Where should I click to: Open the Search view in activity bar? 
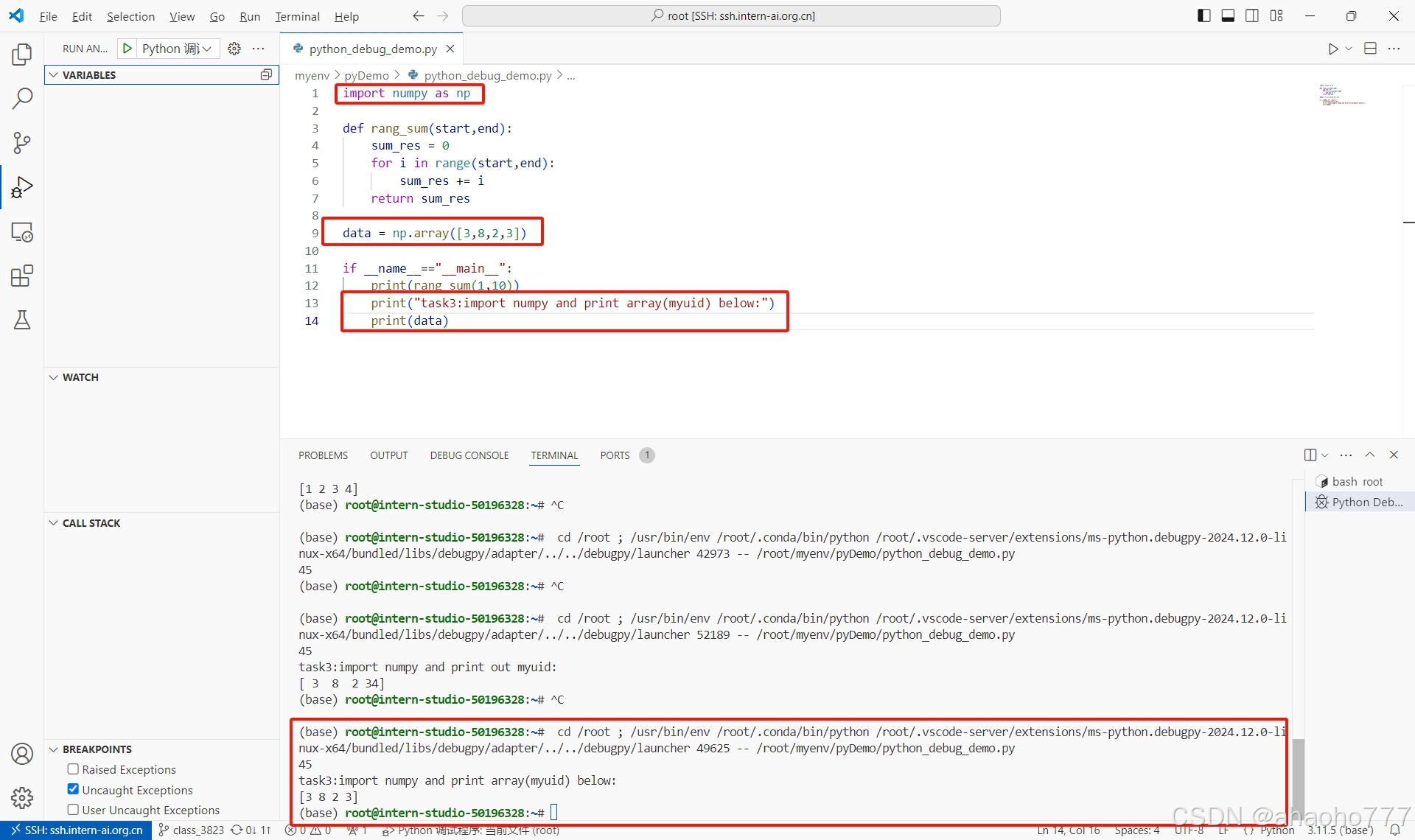(x=22, y=98)
